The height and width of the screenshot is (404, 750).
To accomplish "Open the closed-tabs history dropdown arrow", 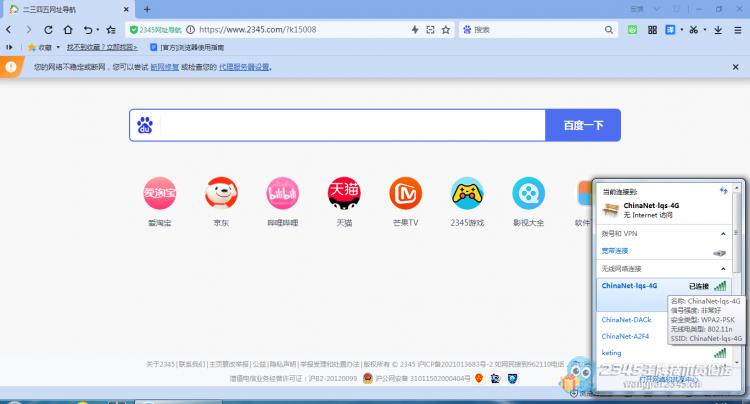I will point(98,30).
